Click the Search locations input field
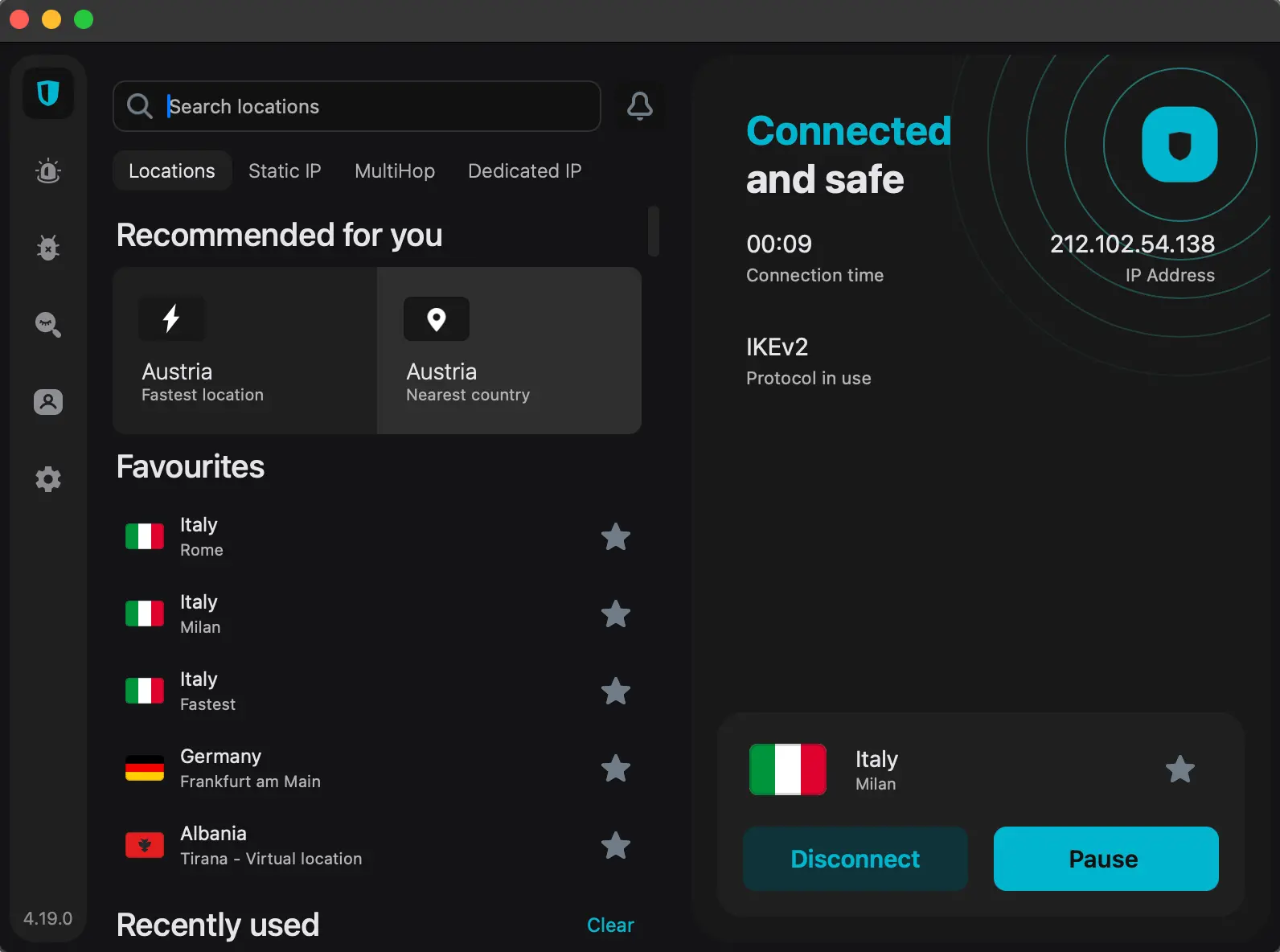The height and width of the screenshot is (952, 1280). pyautogui.click(x=378, y=106)
